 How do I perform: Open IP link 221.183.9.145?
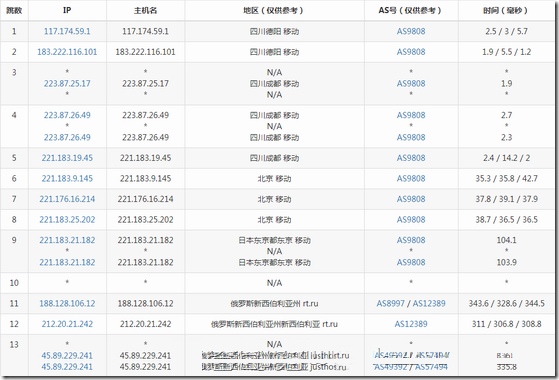(67, 179)
